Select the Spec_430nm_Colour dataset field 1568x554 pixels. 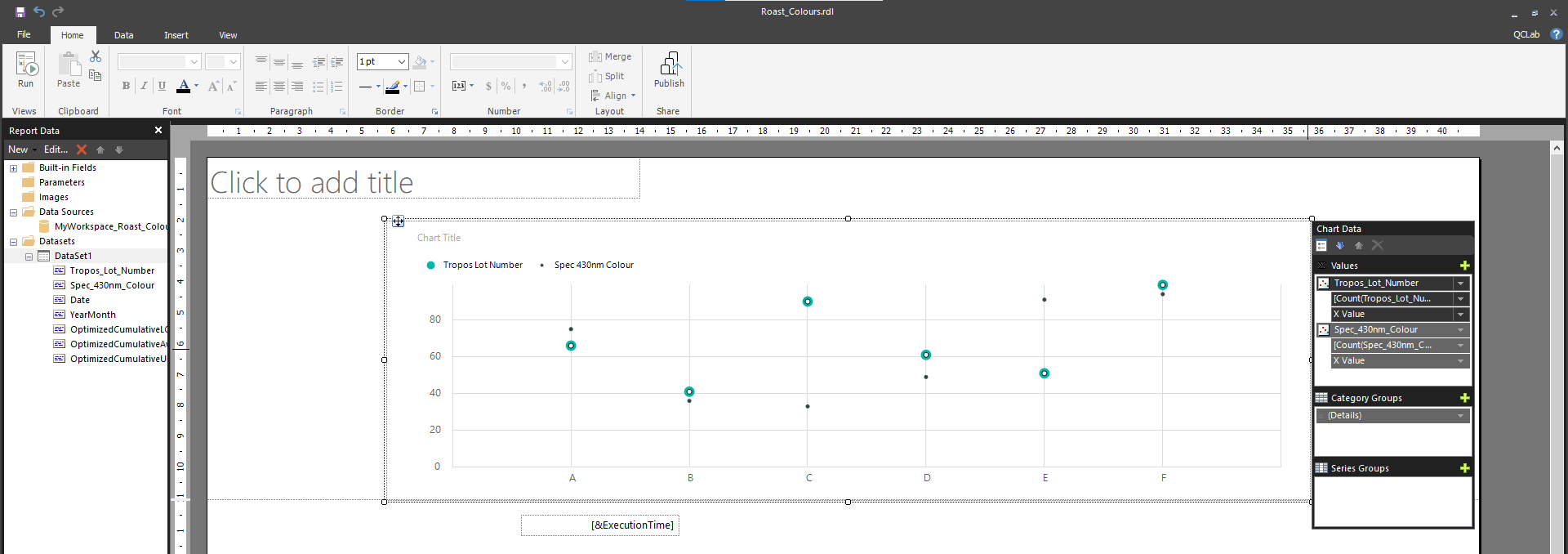point(112,285)
